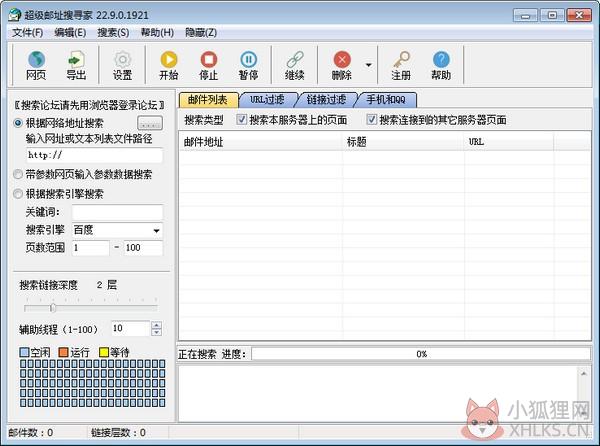
Task: Click the 辅助线程 value field showing 10
Action: coord(130,328)
